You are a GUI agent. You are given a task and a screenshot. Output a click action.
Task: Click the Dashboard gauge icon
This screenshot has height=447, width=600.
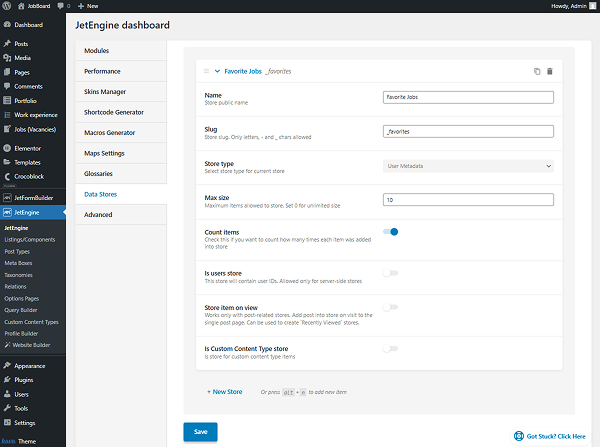tap(7, 24)
